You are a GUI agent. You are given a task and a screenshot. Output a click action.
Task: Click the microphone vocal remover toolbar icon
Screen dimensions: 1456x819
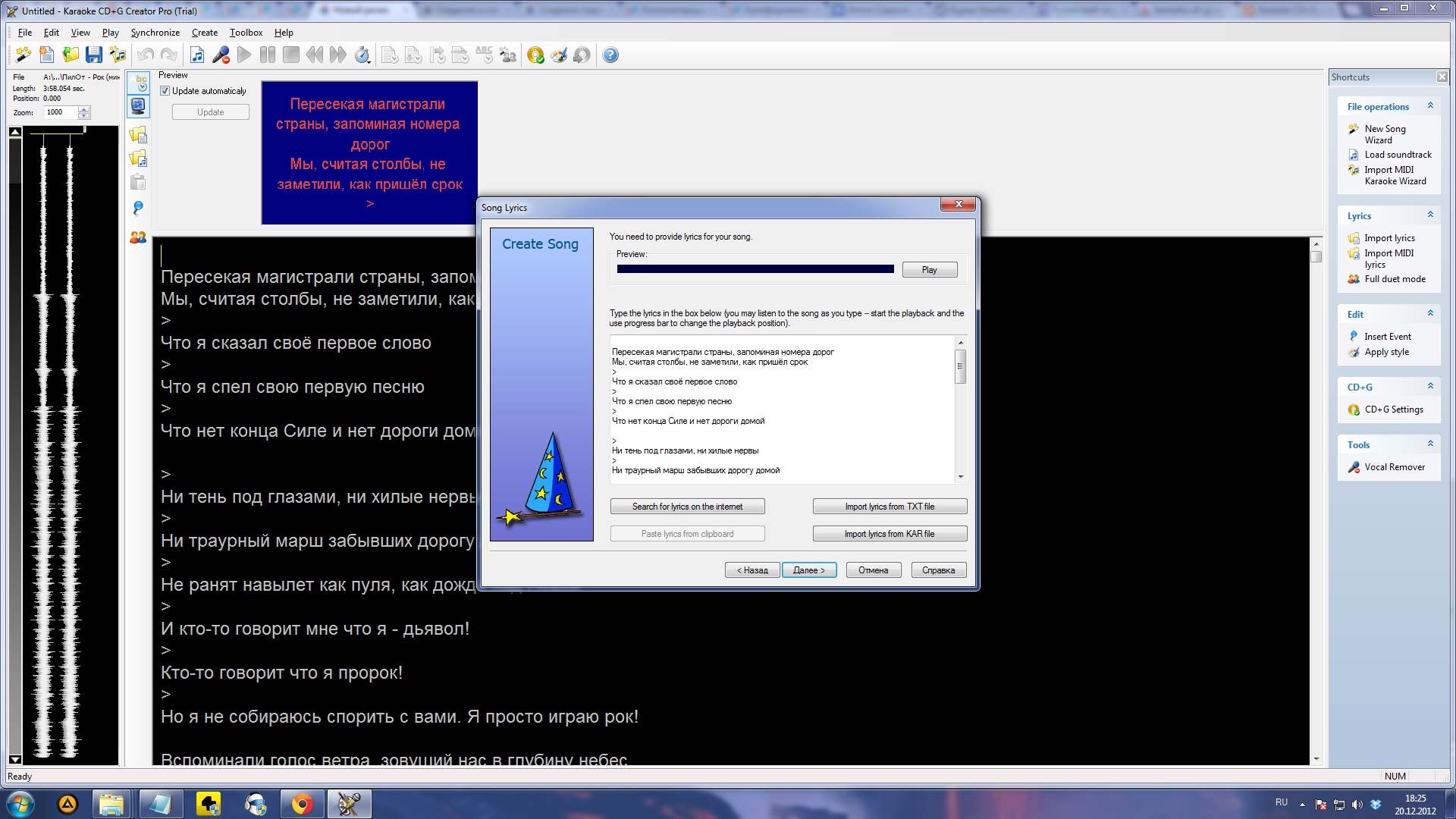(x=221, y=55)
